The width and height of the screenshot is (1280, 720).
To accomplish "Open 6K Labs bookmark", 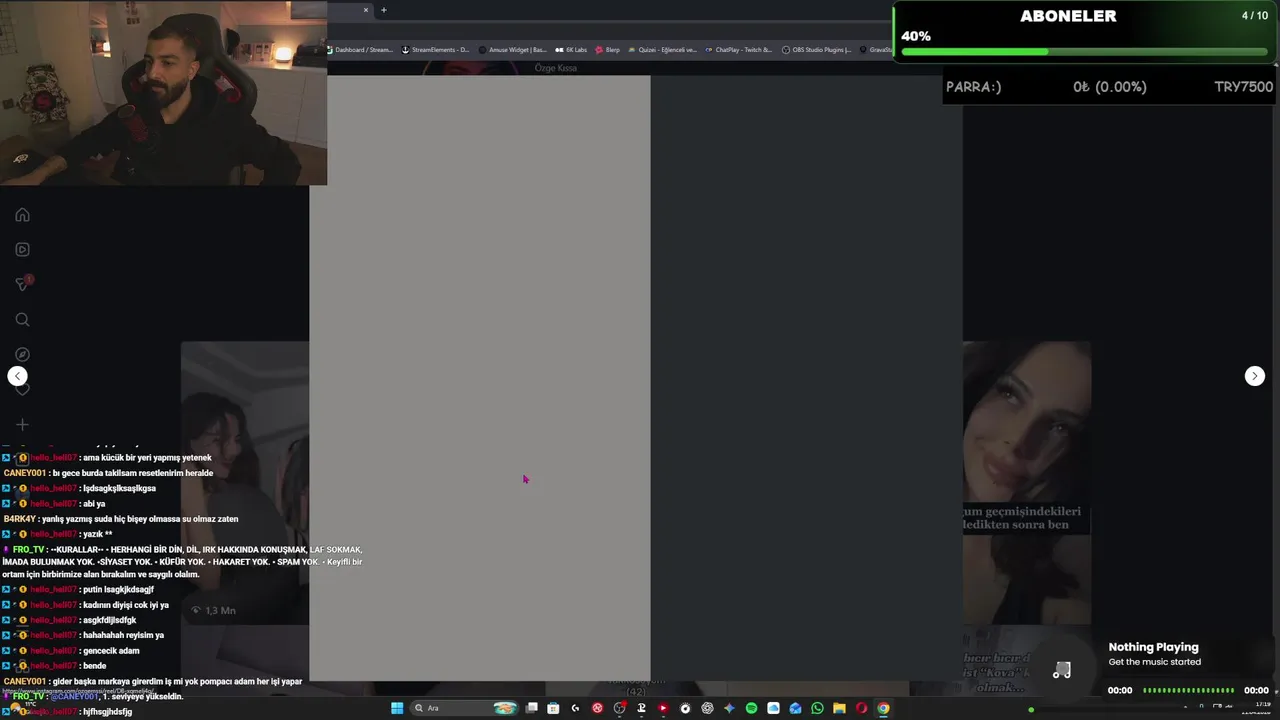I will pos(572,50).
